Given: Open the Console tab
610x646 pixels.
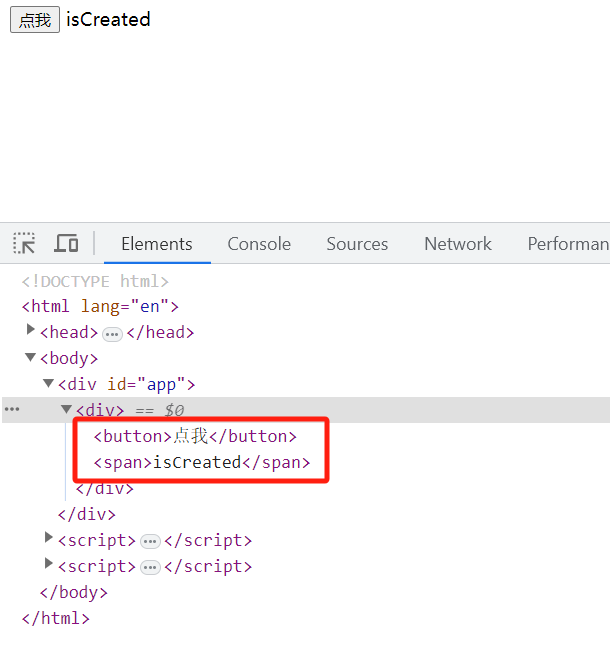Looking at the screenshot, I should (259, 243).
